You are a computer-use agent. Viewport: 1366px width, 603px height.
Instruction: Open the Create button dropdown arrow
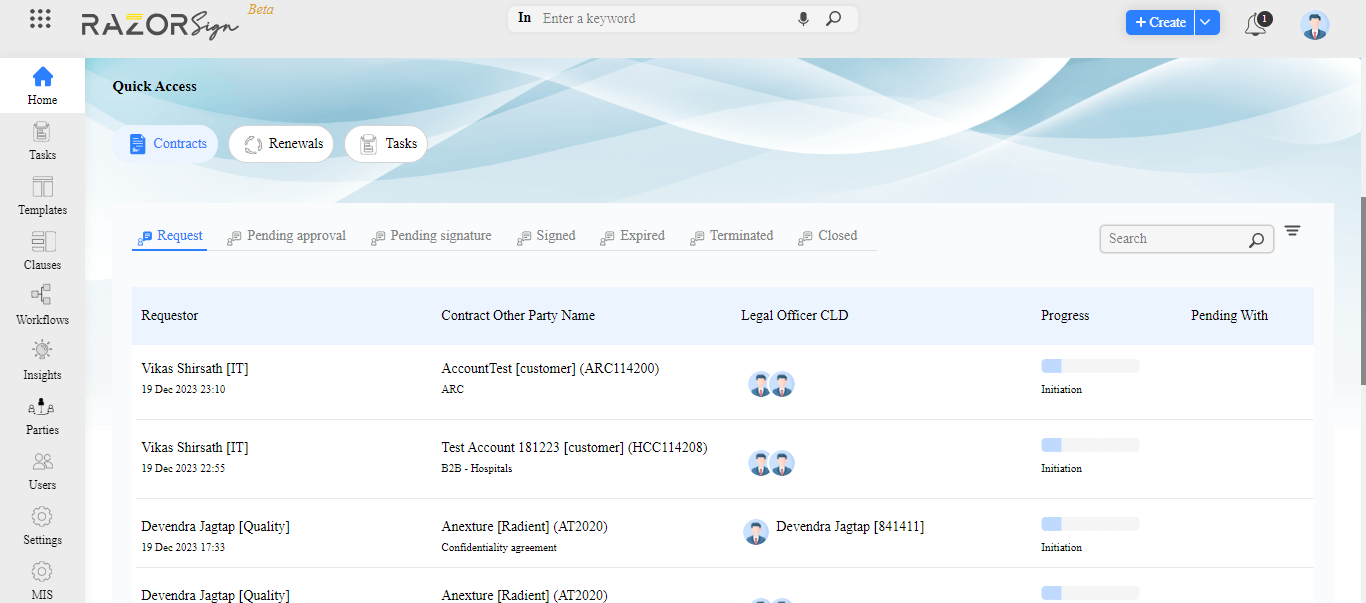[x=1203, y=21]
